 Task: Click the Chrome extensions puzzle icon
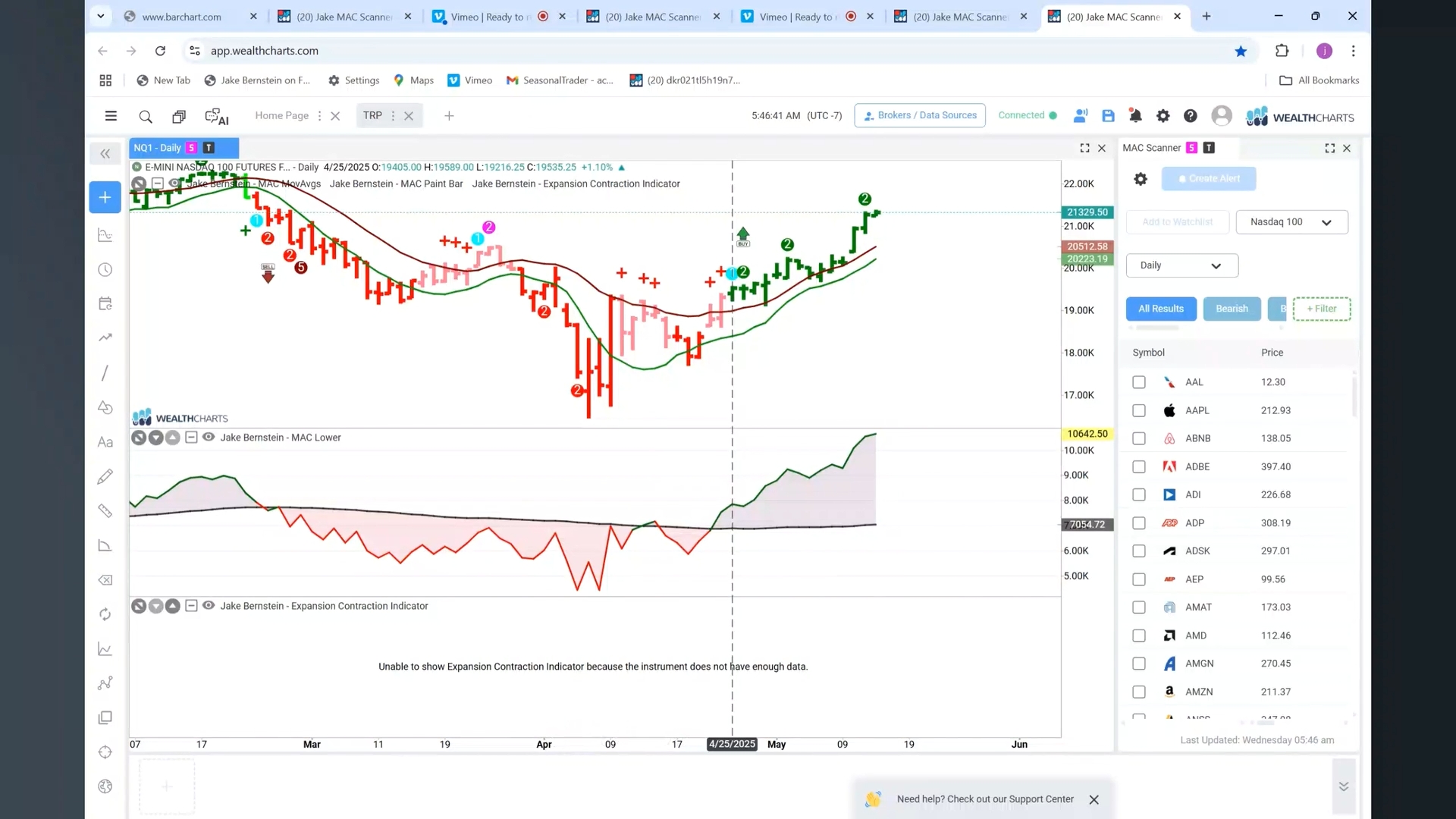pyautogui.click(x=1282, y=51)
